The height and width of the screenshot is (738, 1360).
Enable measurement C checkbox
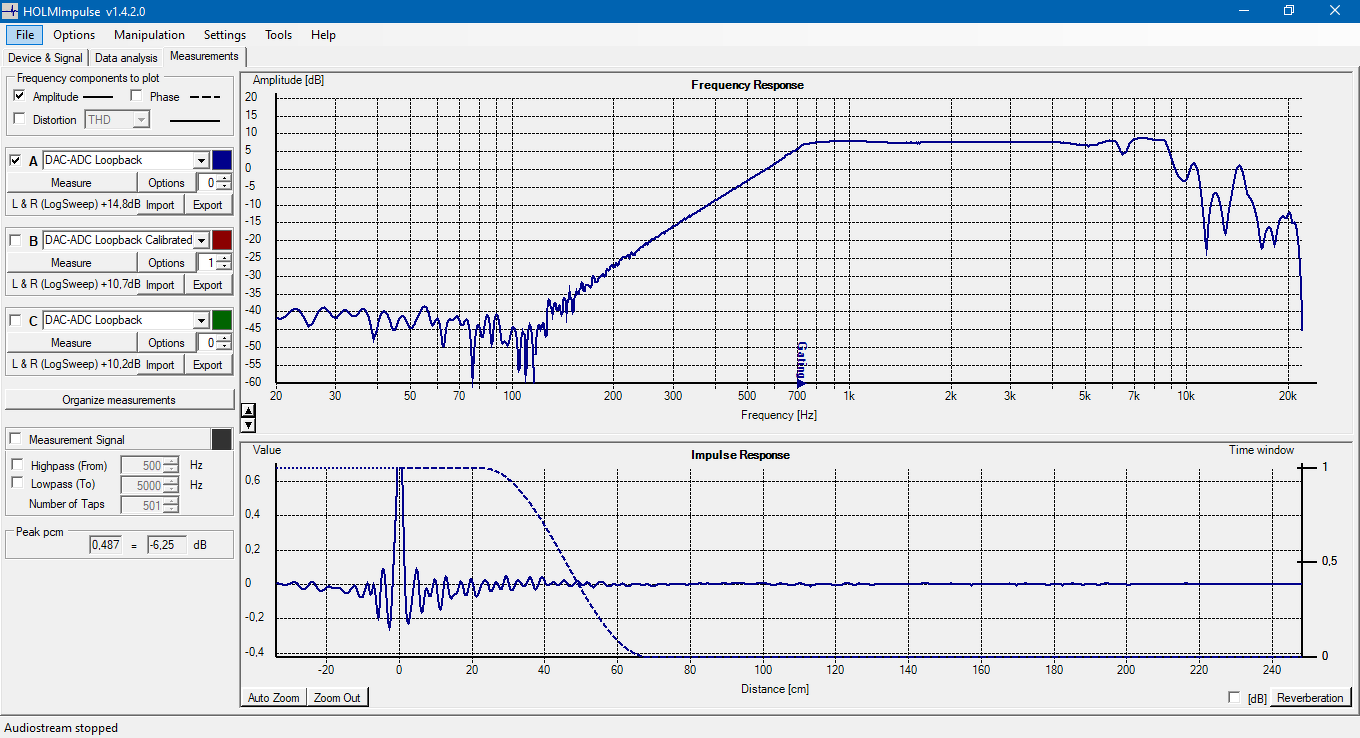pos(15,320)
